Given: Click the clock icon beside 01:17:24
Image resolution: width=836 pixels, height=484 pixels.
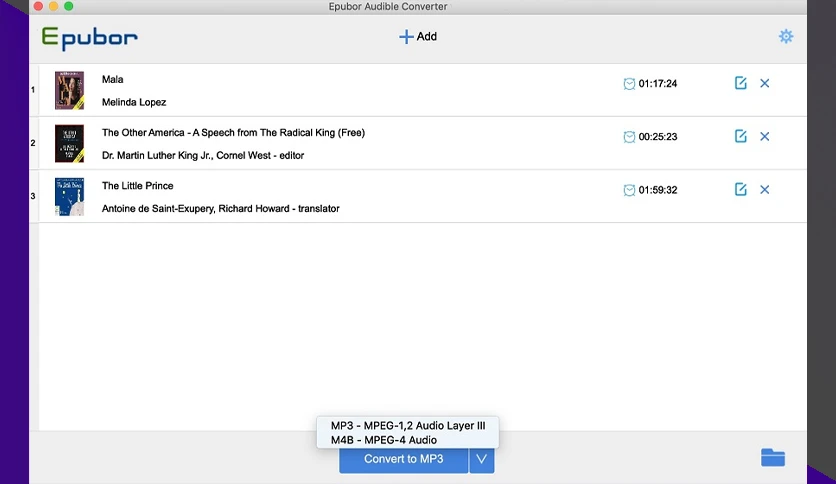Looking at the screenshot, I should 629,84.
